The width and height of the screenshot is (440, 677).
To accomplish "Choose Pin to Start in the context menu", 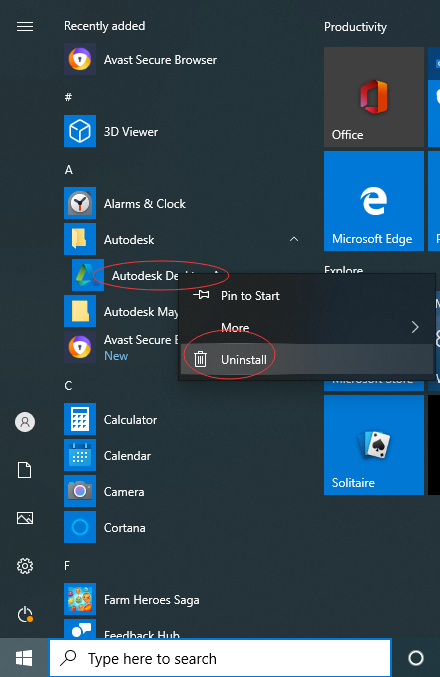I will (x=307, y=296).
